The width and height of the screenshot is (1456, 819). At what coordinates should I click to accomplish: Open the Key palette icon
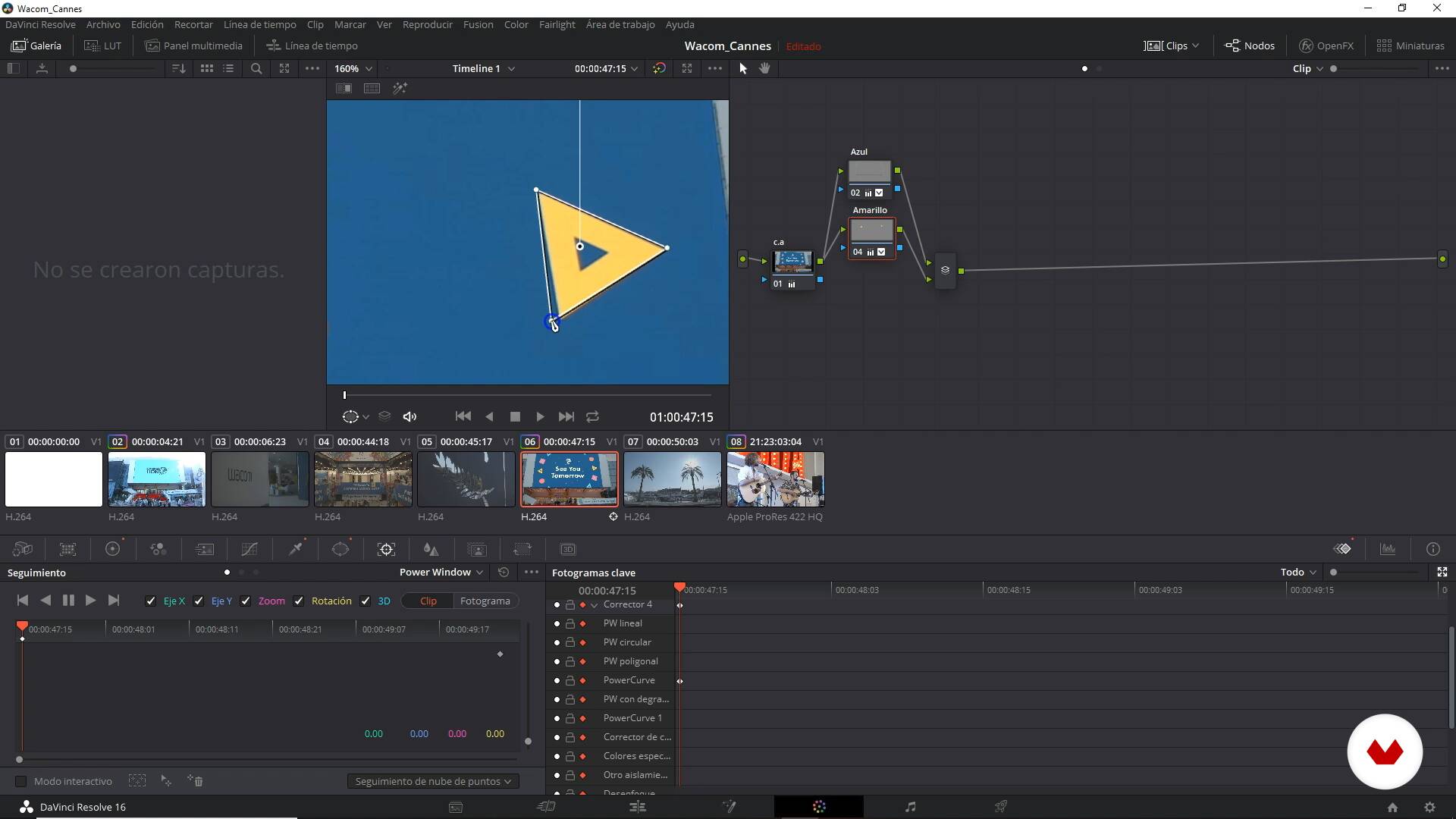click(x=477, y=549)
